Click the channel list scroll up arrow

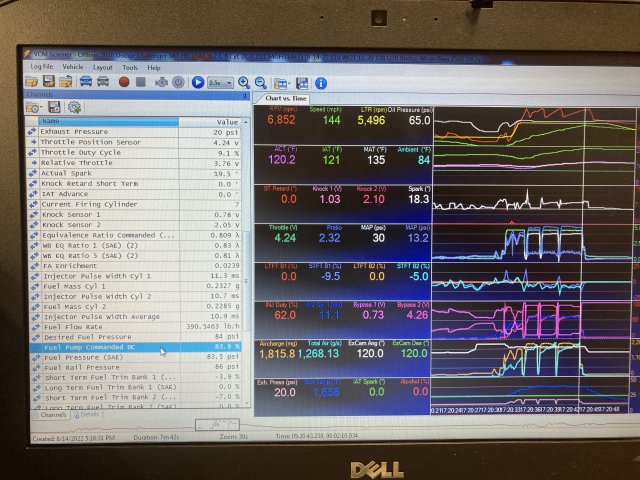pos(246,122)
